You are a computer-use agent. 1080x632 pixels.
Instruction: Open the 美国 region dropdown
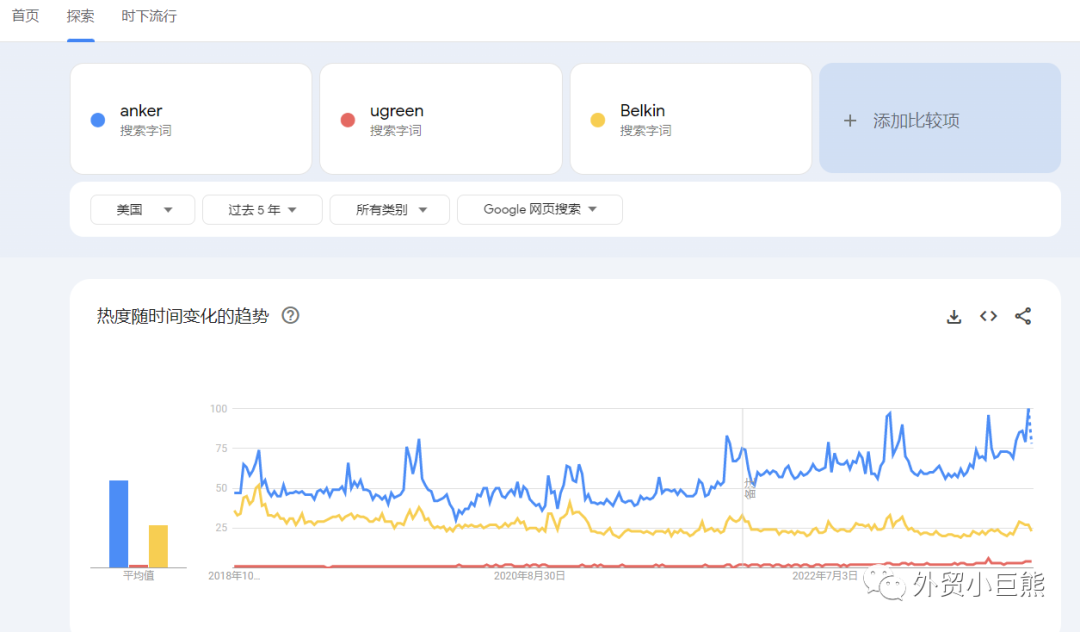point(142,209)
